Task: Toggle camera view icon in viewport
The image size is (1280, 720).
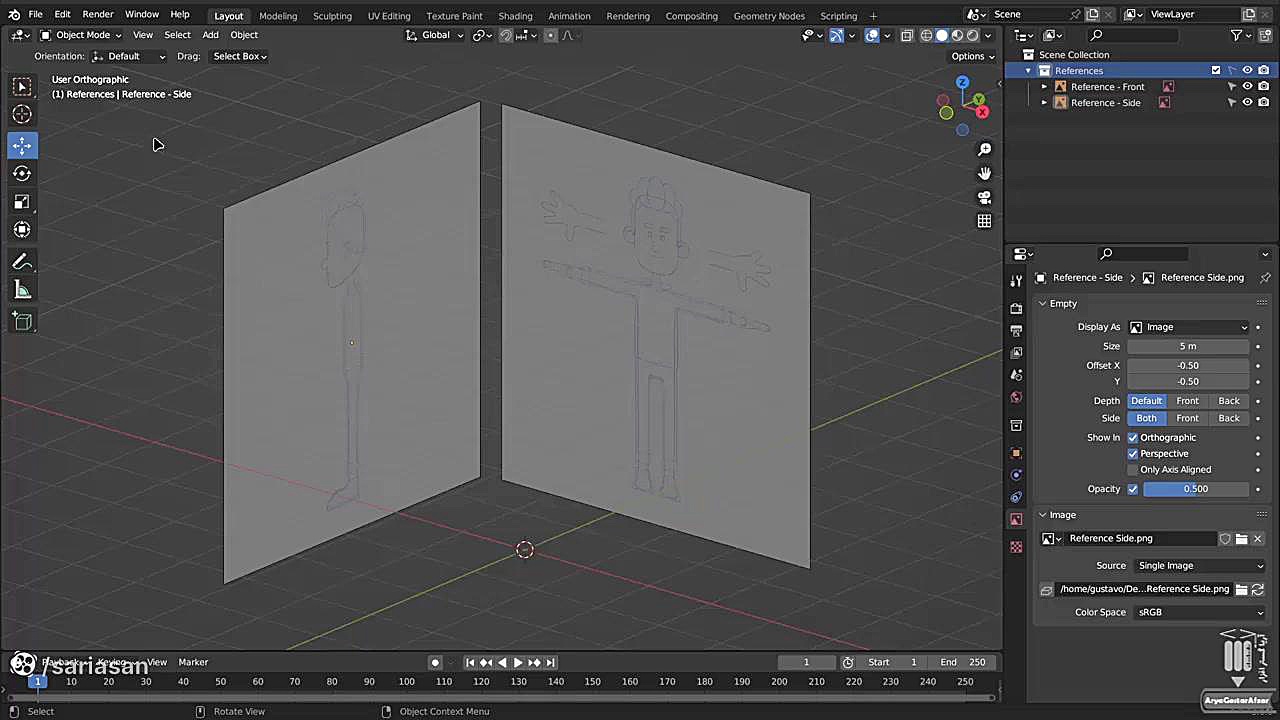Action: pyautogui.click(x=984, y=197)
